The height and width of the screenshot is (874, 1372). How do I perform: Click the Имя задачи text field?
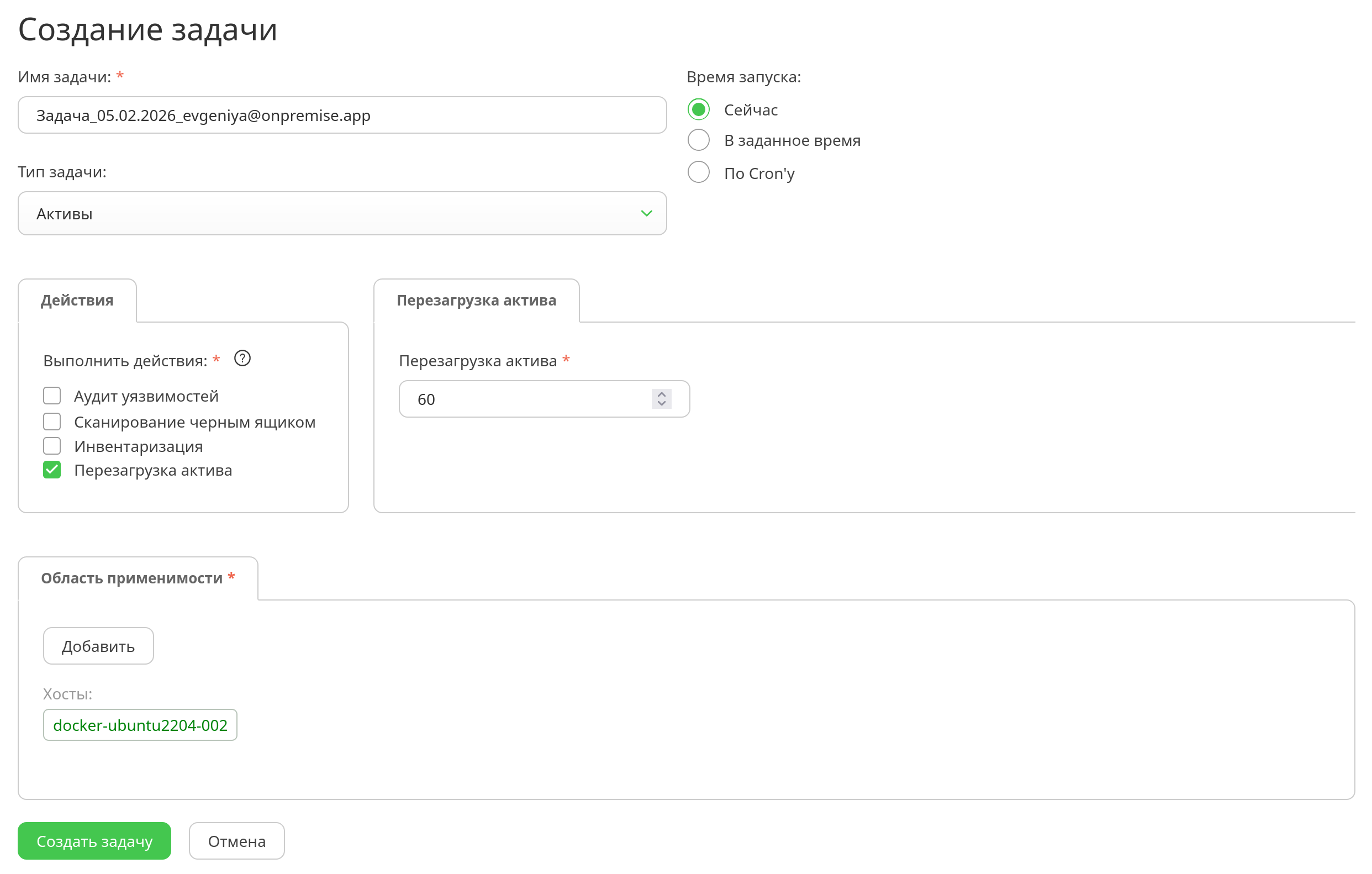click(x=342, y=115)
